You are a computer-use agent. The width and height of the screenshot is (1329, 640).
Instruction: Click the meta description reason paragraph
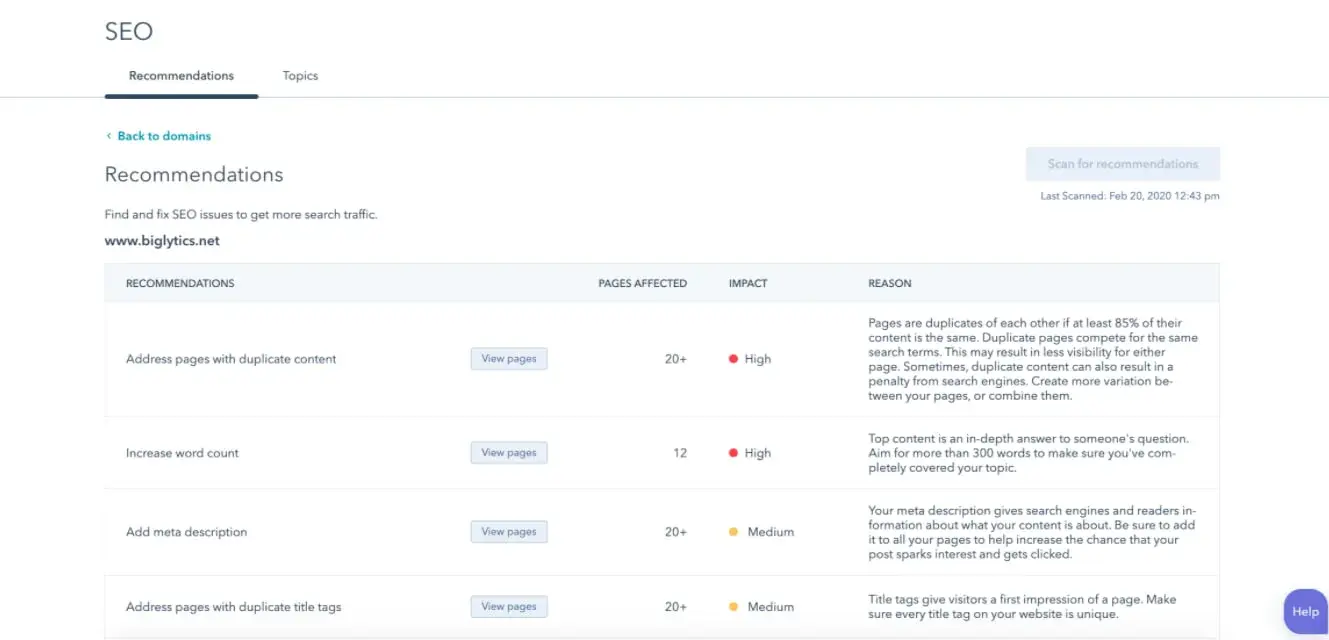pyautogui.click(x=1032, y=532)
